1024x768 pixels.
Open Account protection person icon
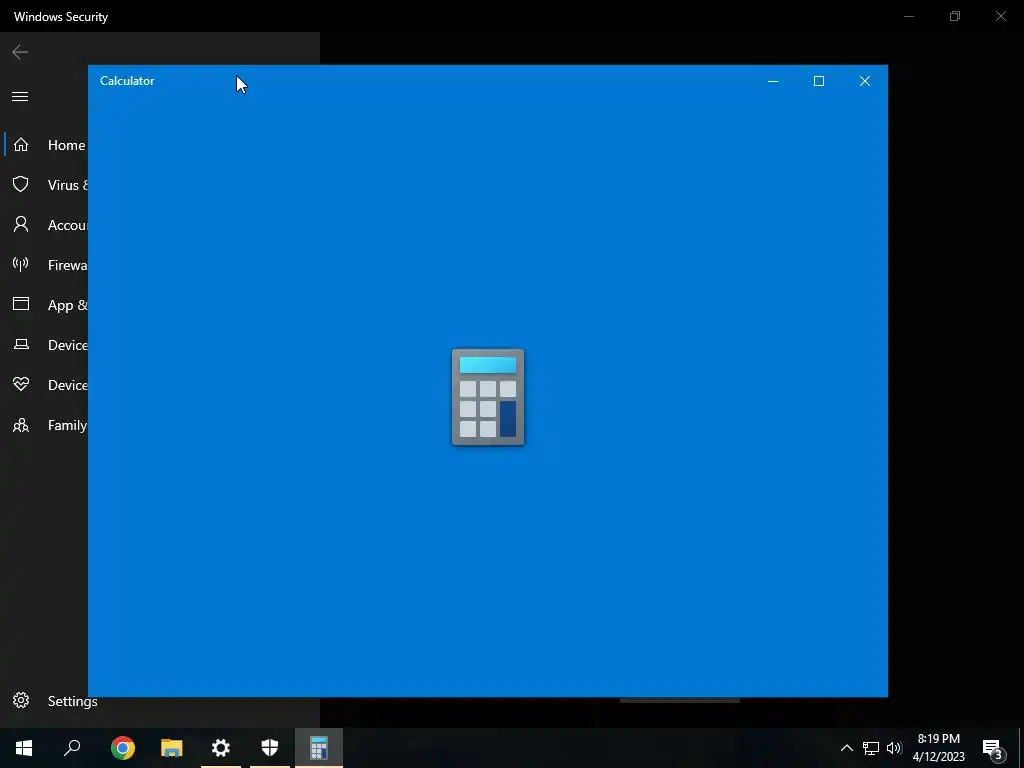coord(21,225)
